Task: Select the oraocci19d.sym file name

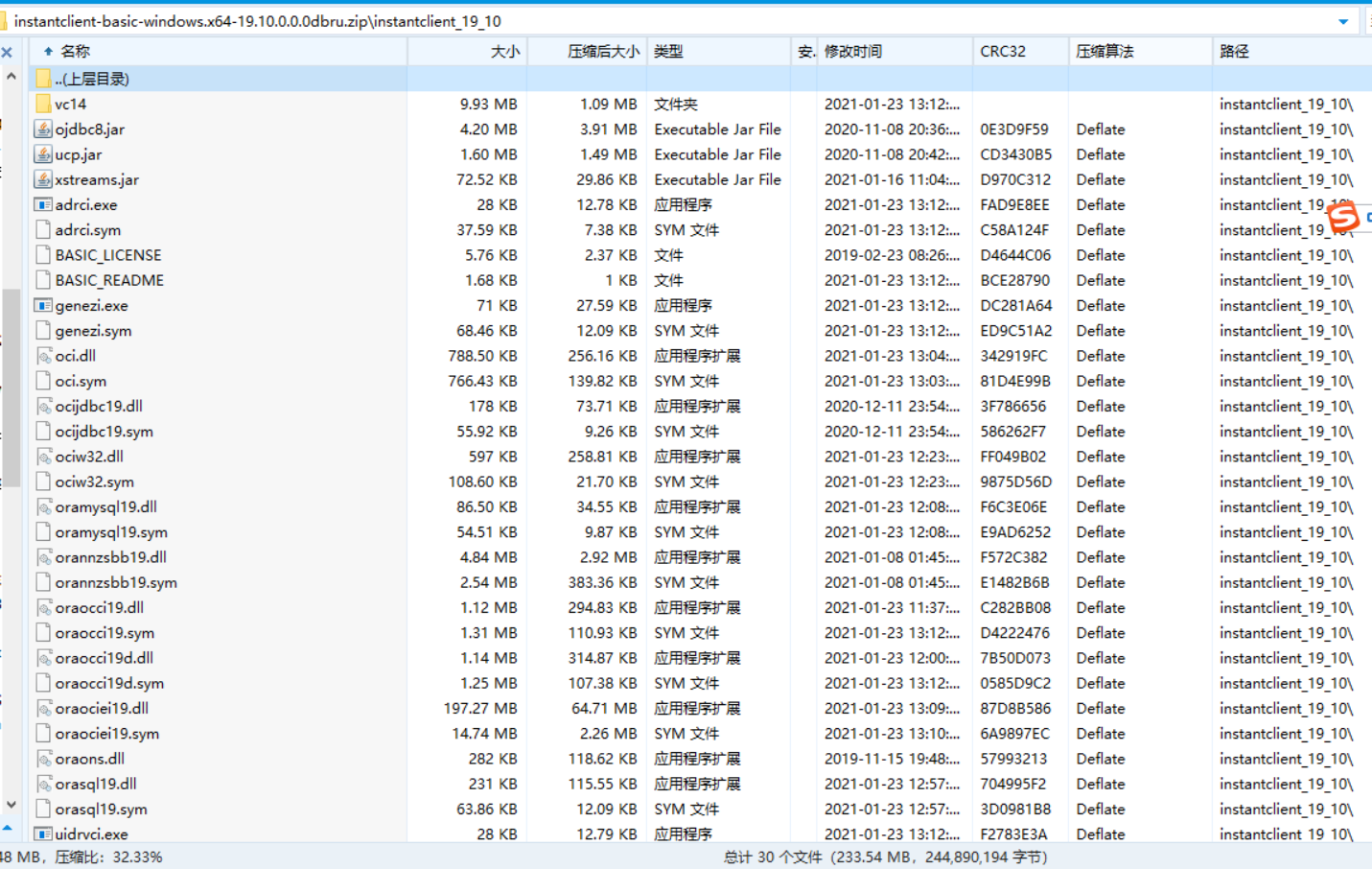Action: point(109,683)
